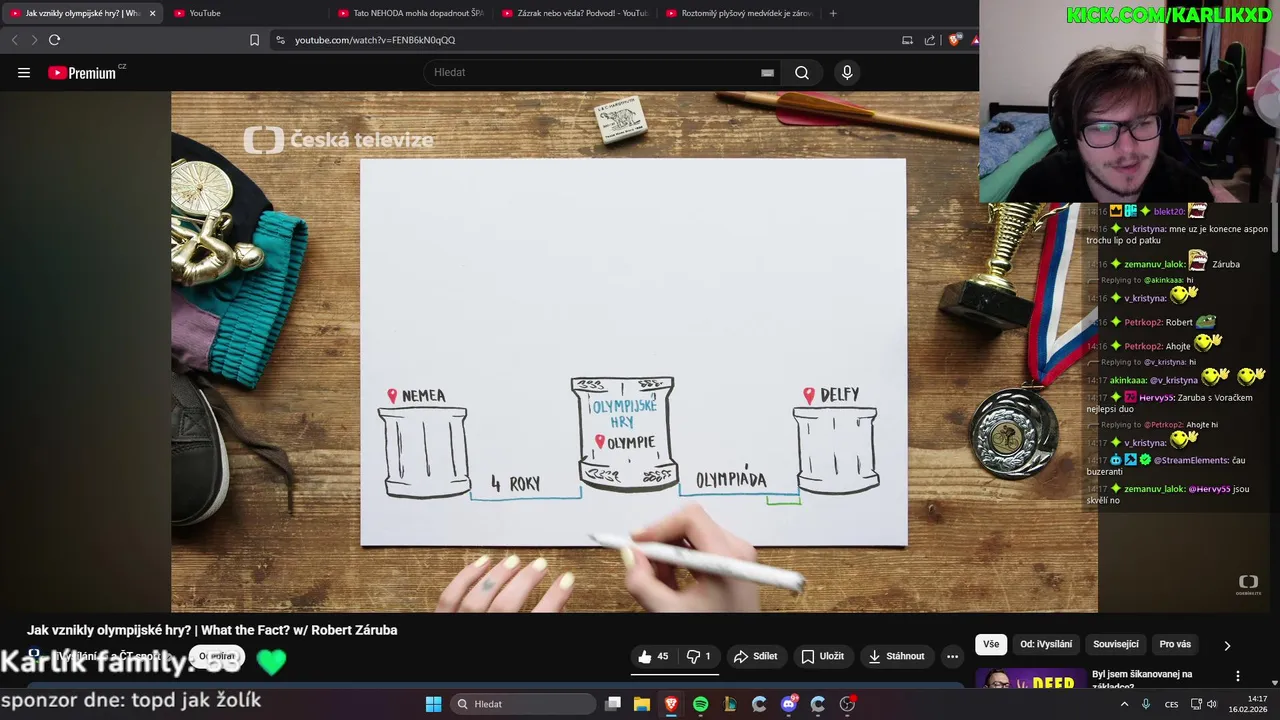Click the video player frame to pause
This screenshot has width=1280, height=720.
click(634, 352)
